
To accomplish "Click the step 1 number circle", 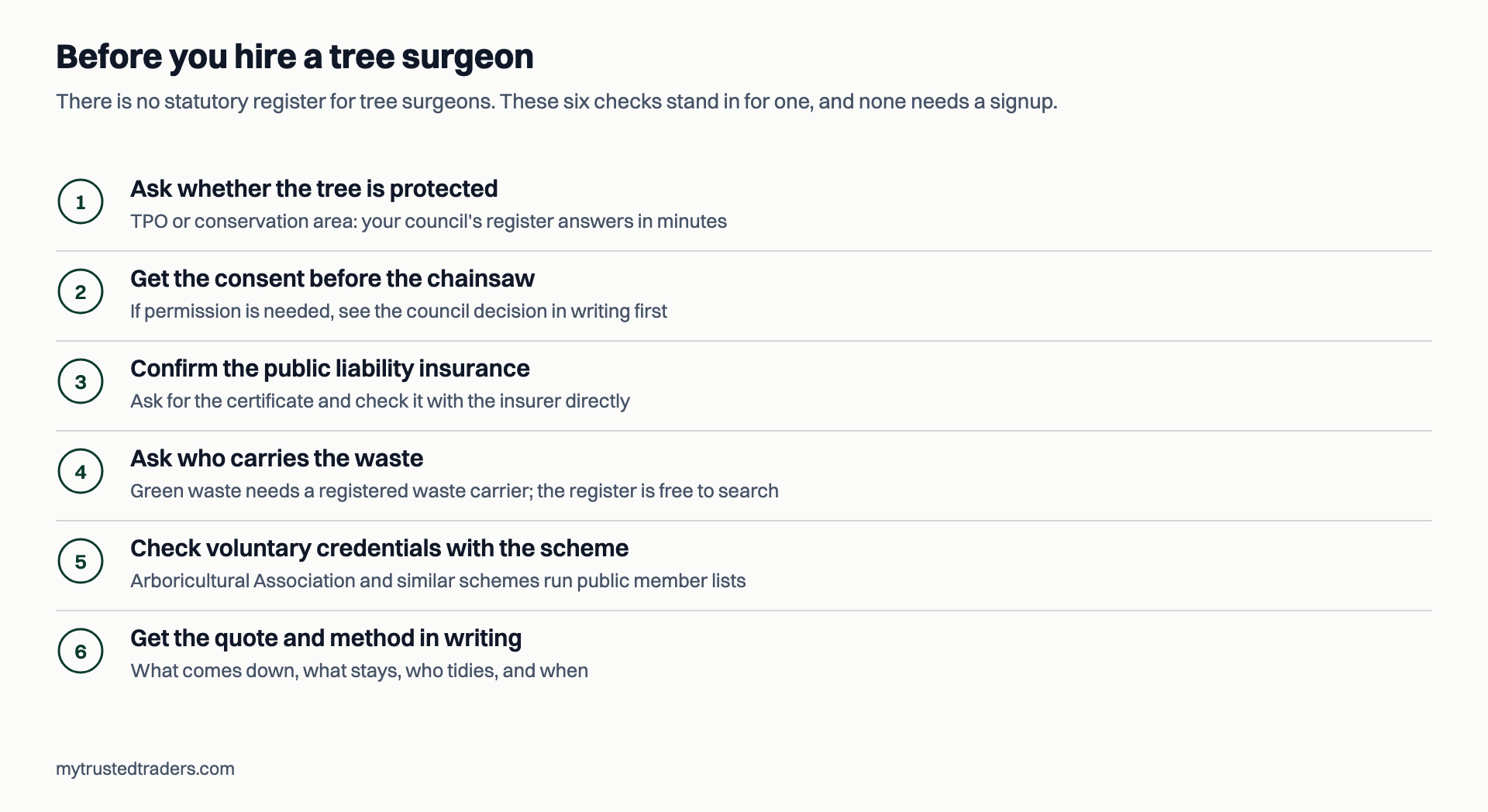I will (81, 201).
